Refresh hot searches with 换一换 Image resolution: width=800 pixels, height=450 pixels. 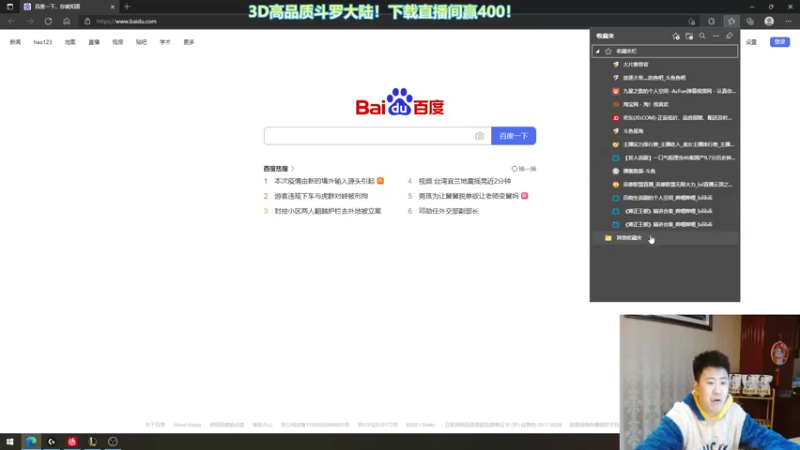(x=524, y=169)
